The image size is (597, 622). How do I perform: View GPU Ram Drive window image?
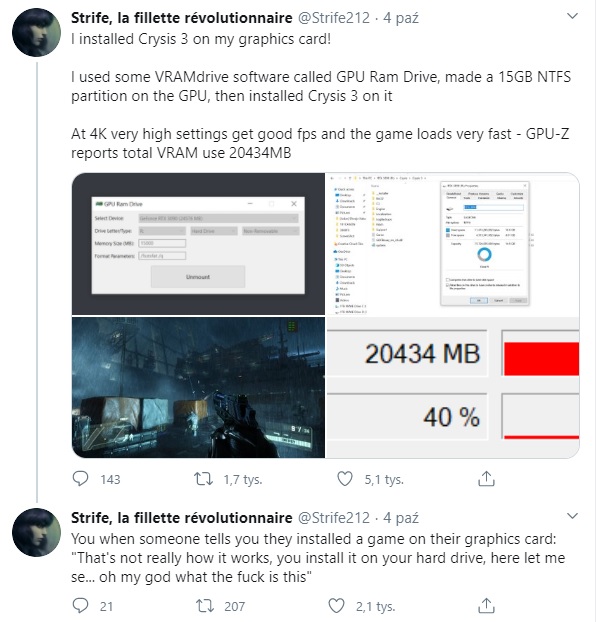tap(198, 244)
